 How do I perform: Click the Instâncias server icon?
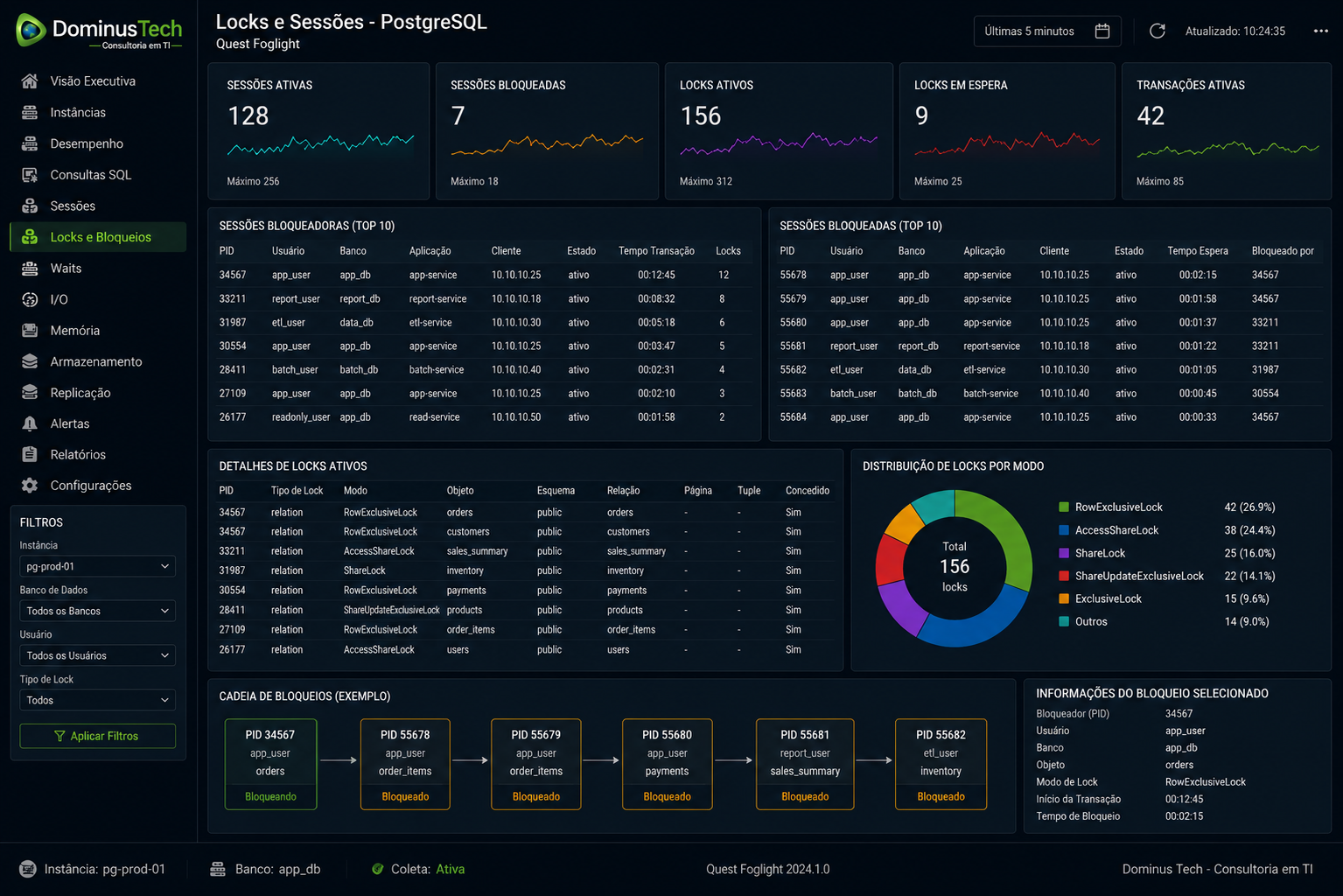point(30,113)
